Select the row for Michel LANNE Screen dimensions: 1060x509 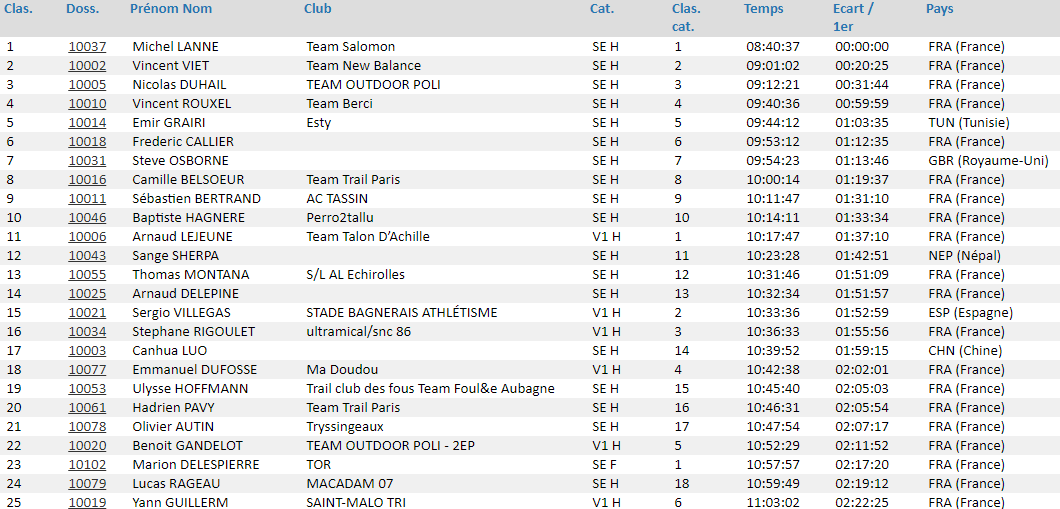pyautogui.click(x=530, y=47)
